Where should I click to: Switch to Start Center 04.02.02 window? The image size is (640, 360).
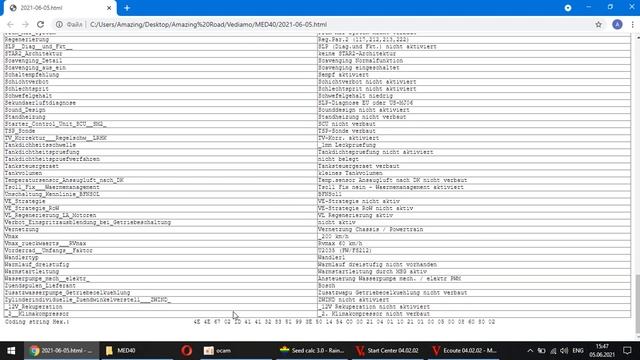(387, 351)
